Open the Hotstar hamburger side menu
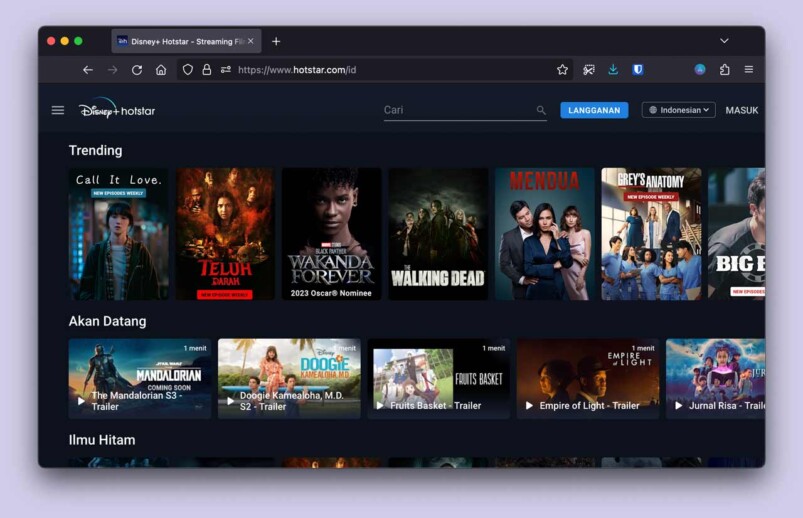Image resolution: width=803 pixels, height=518 pixels. [x=58, y=110]
